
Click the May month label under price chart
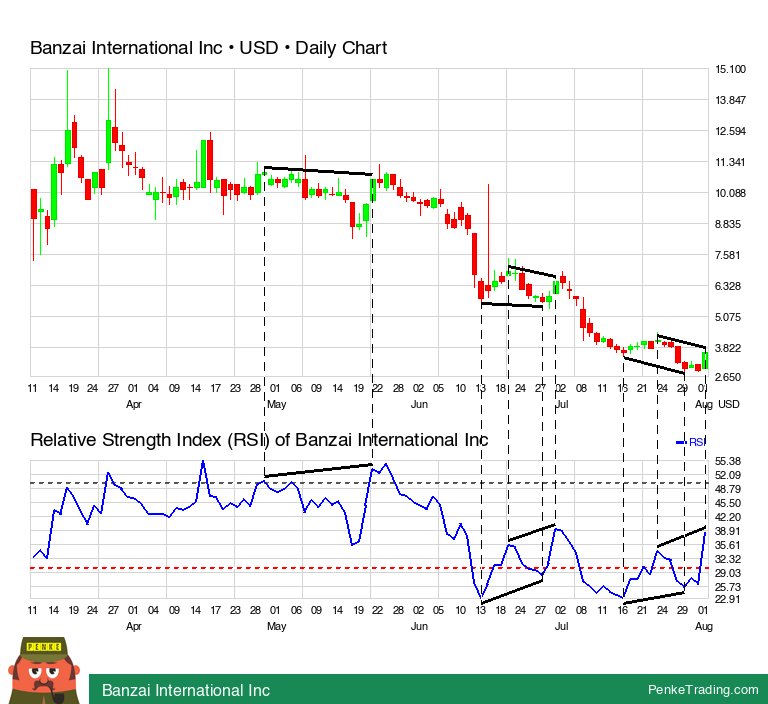click(x=276, y=405)
